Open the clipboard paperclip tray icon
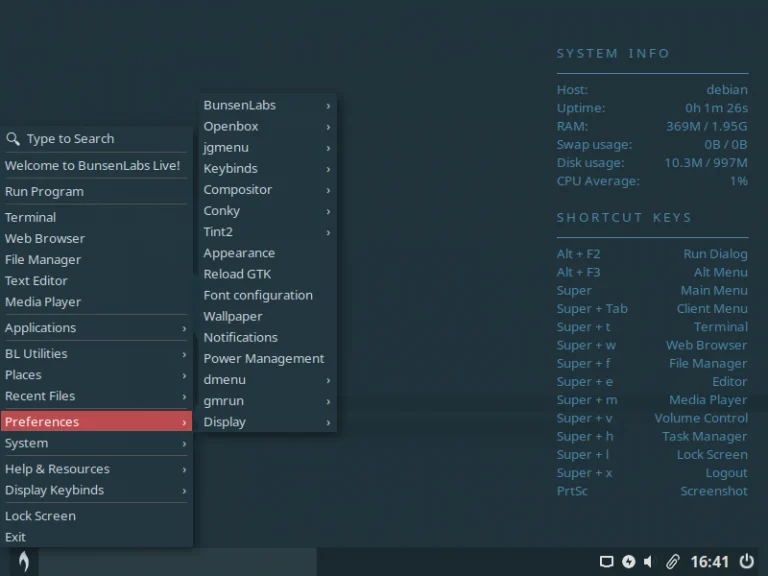 pos(673,561)
